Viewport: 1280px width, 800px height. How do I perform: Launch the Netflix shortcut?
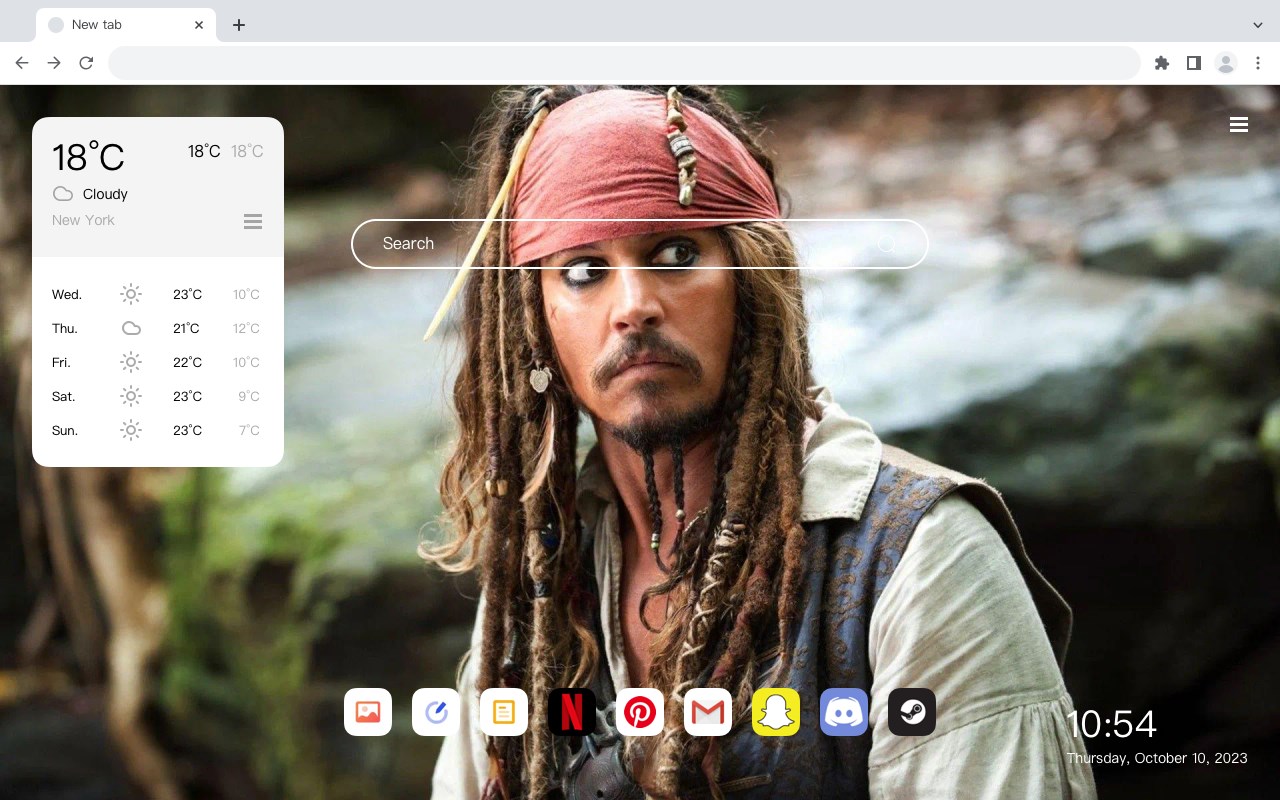(572, 712)
